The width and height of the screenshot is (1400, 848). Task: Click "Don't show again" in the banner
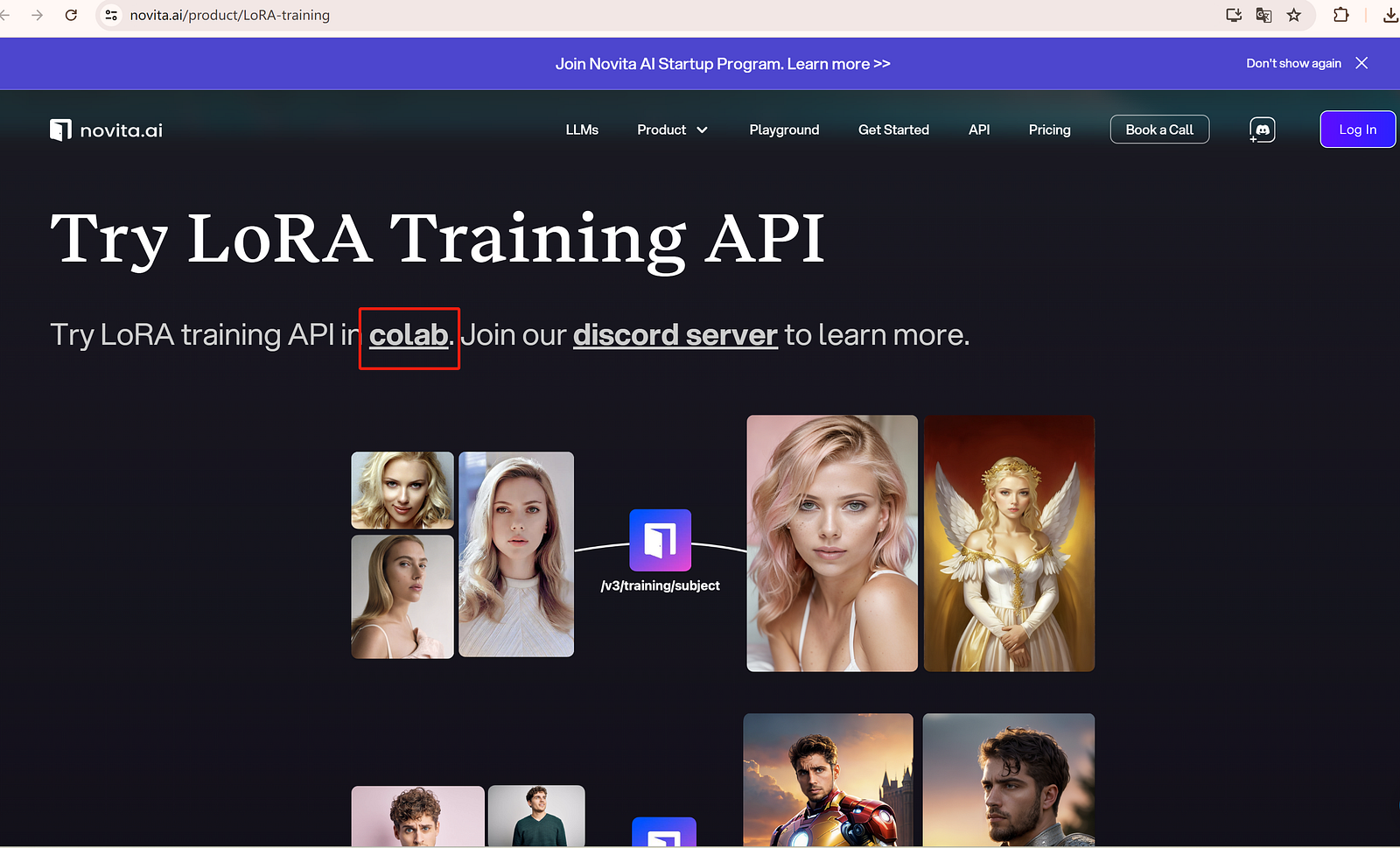coord(1293,63)
